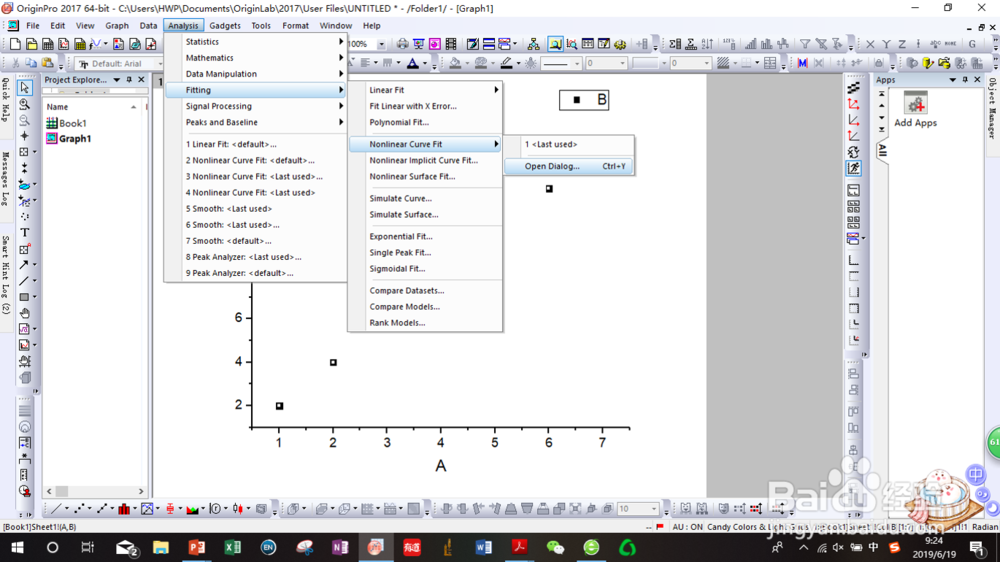Click the New Graph toolbar icon

64,44
